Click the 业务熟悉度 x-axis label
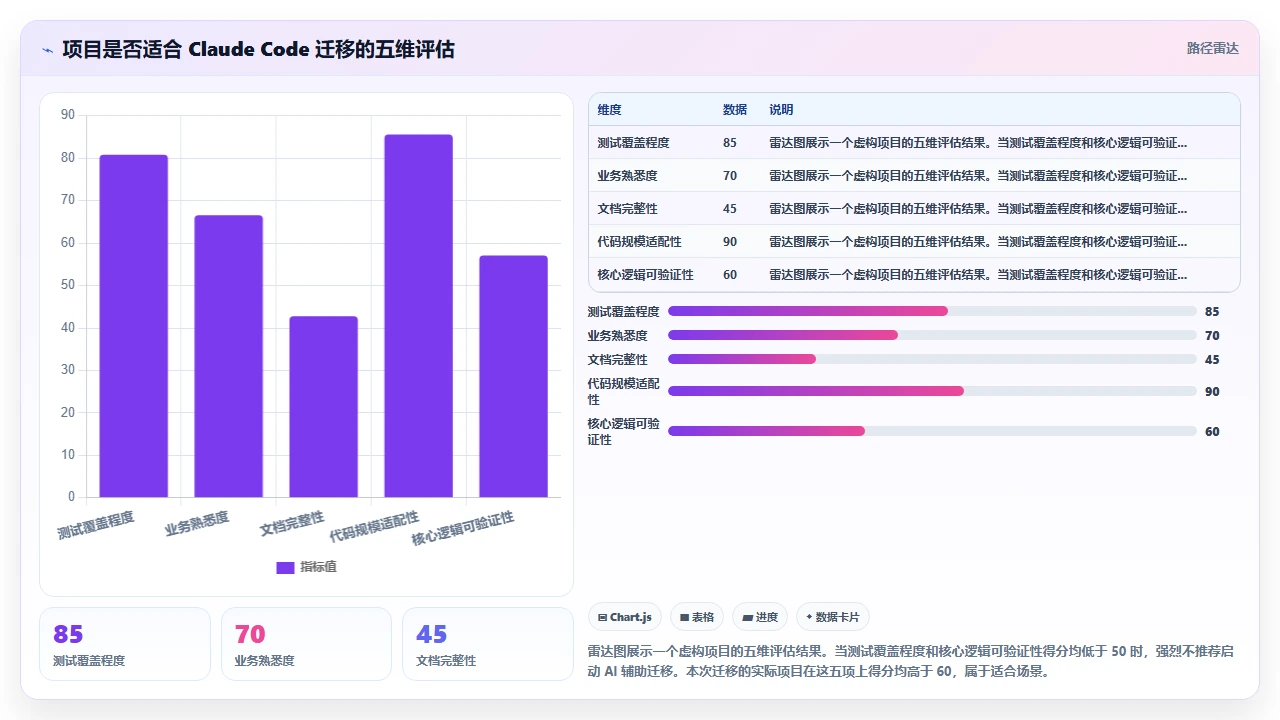 coord(197,523)
